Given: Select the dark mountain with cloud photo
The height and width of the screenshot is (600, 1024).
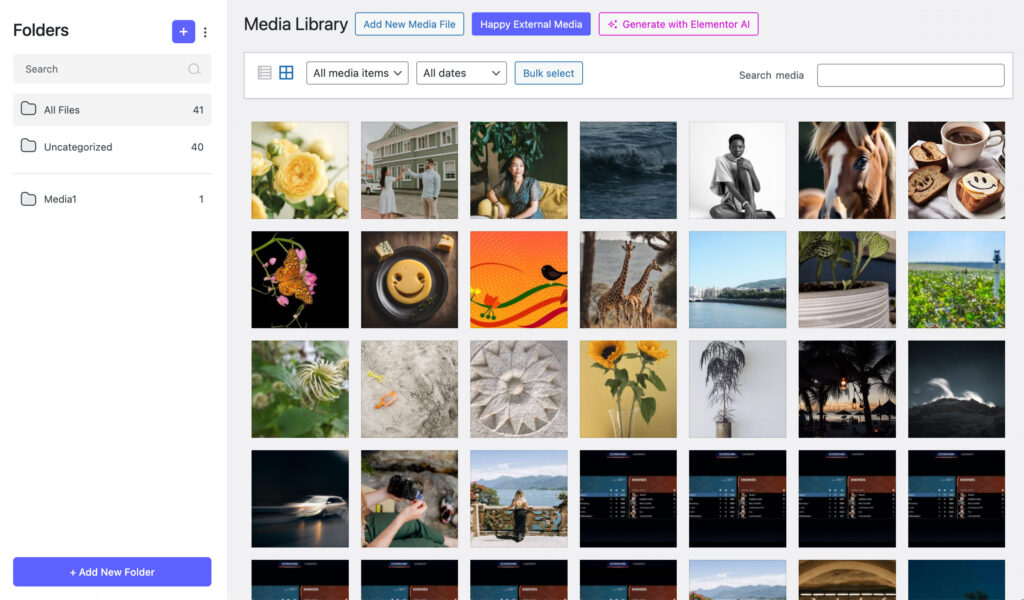Looking at the screenshot, I should pyautogui.click(x=956, y=389).
